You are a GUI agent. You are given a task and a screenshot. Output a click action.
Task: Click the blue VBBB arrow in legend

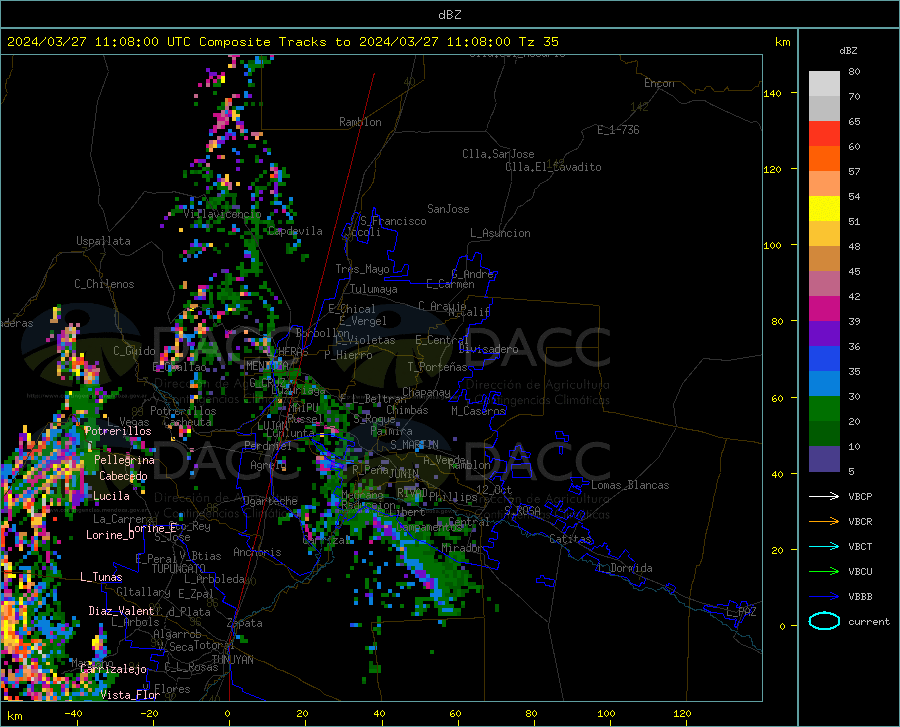824,597
